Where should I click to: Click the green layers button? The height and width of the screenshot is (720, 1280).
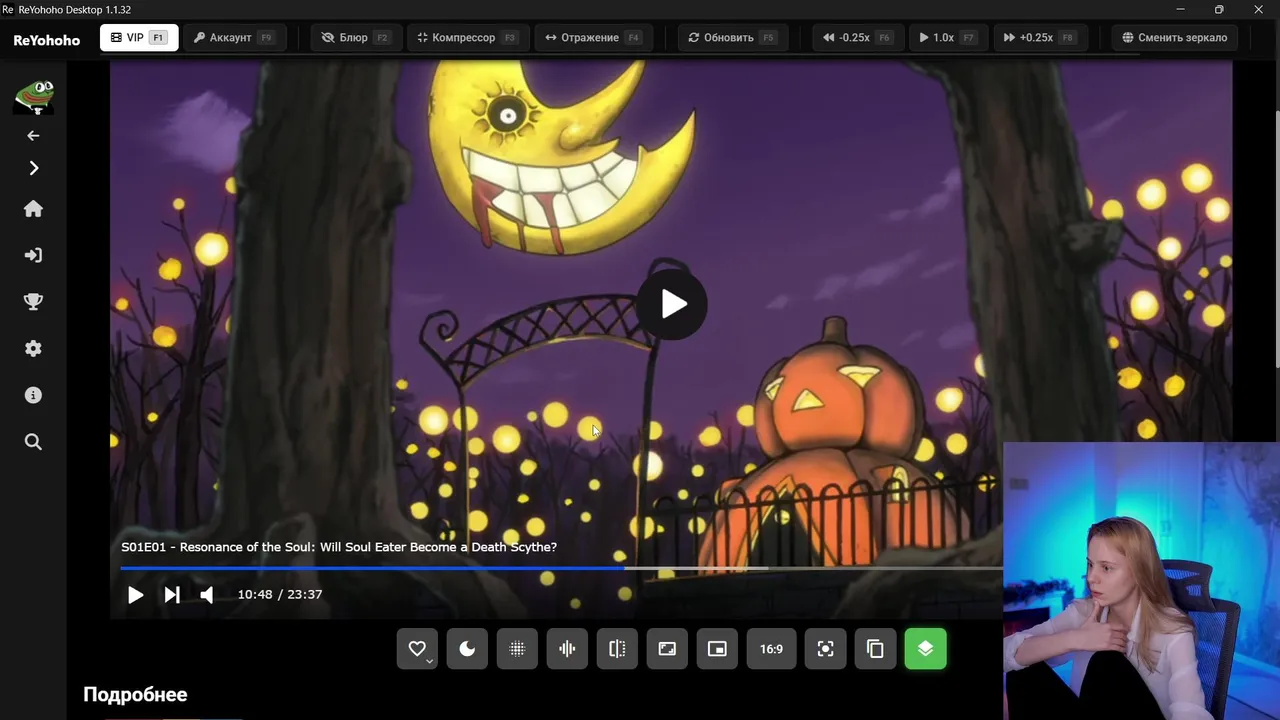click(925, 649)
